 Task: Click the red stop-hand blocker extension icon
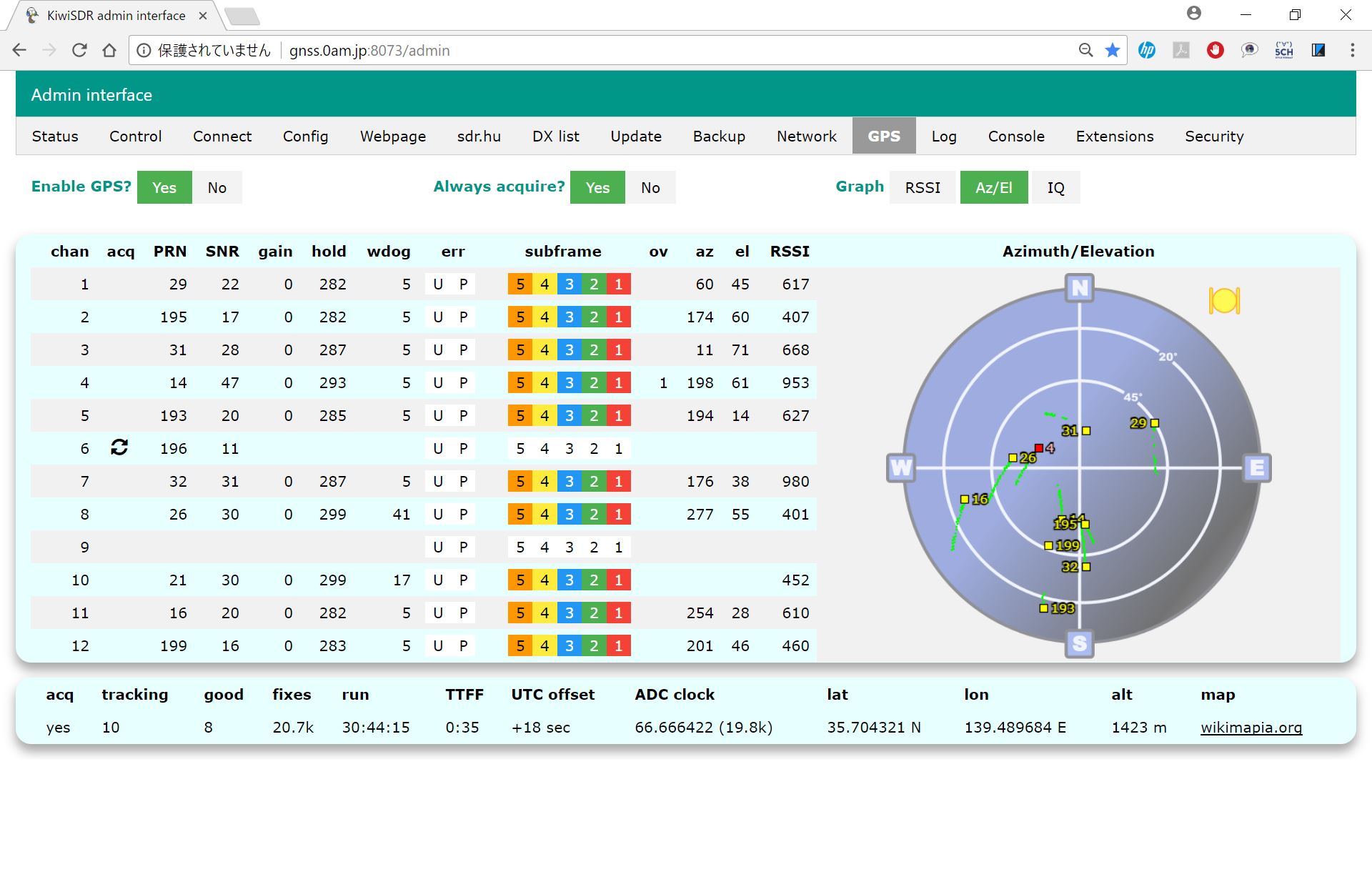(1215, 50)
